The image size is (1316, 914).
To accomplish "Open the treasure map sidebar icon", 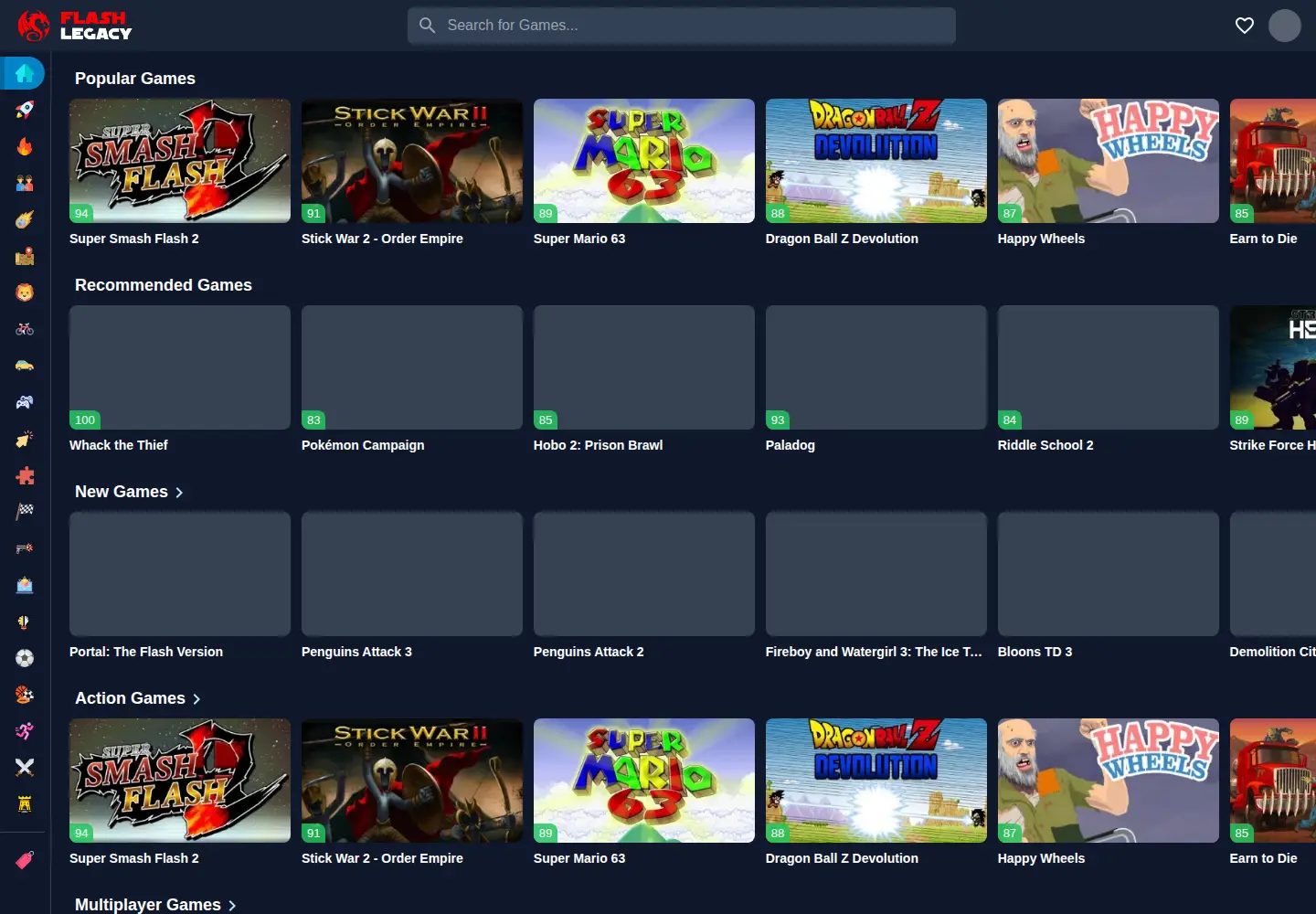I will (25, 256).
